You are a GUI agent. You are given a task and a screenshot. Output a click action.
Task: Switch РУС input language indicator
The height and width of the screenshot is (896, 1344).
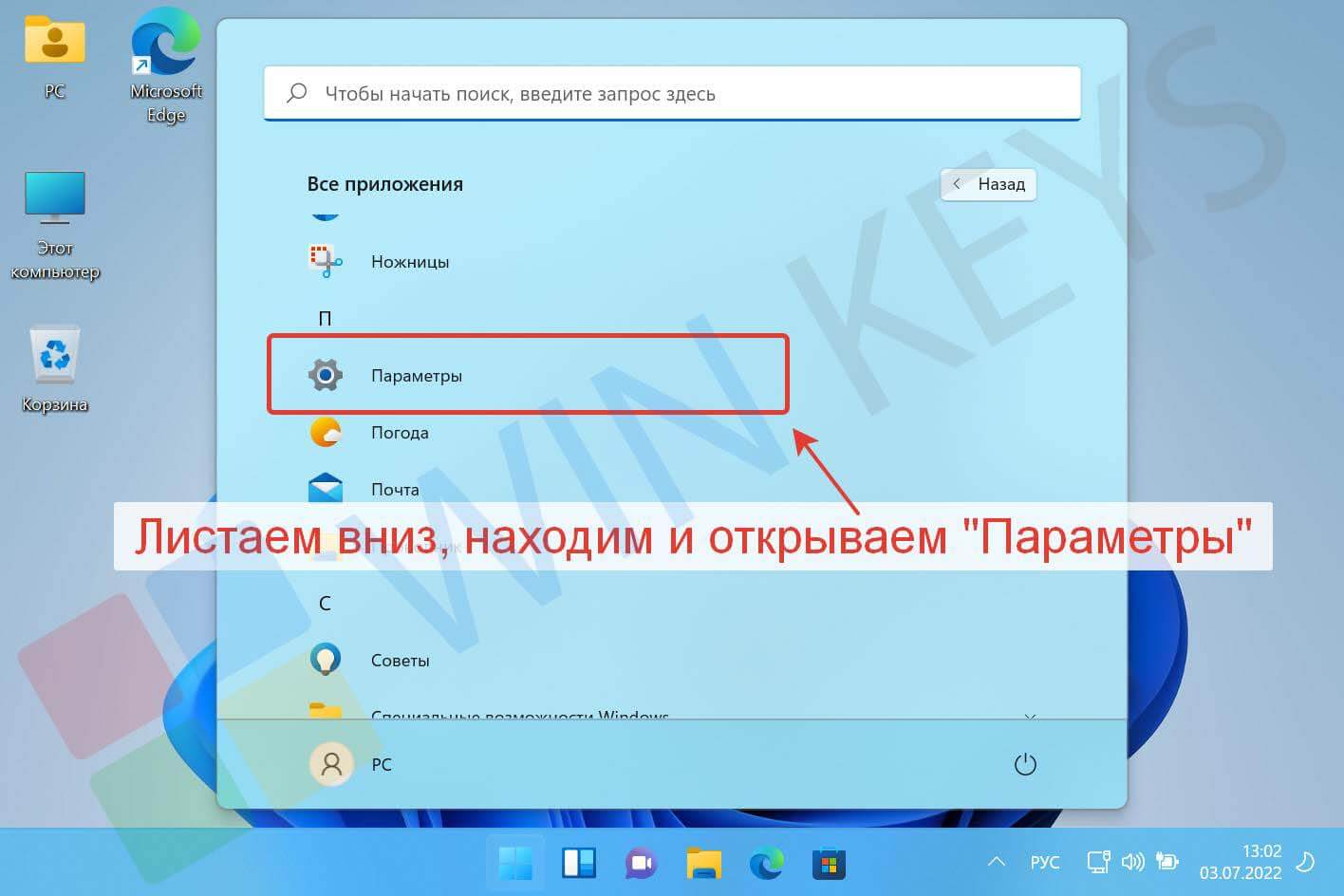click(x=1044, y=862)
